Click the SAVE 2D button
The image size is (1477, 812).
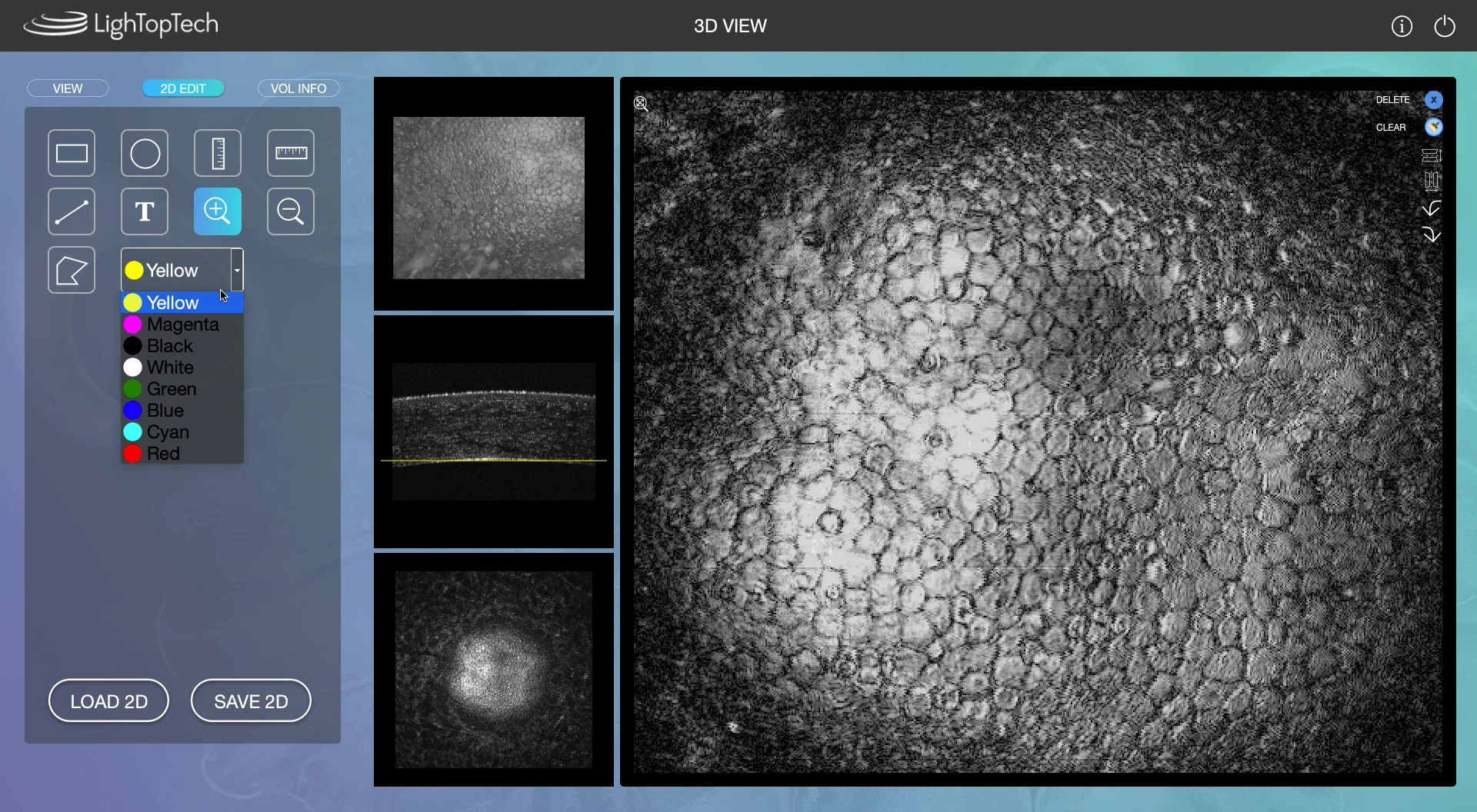pyautogui.click(x=250, y=701)
